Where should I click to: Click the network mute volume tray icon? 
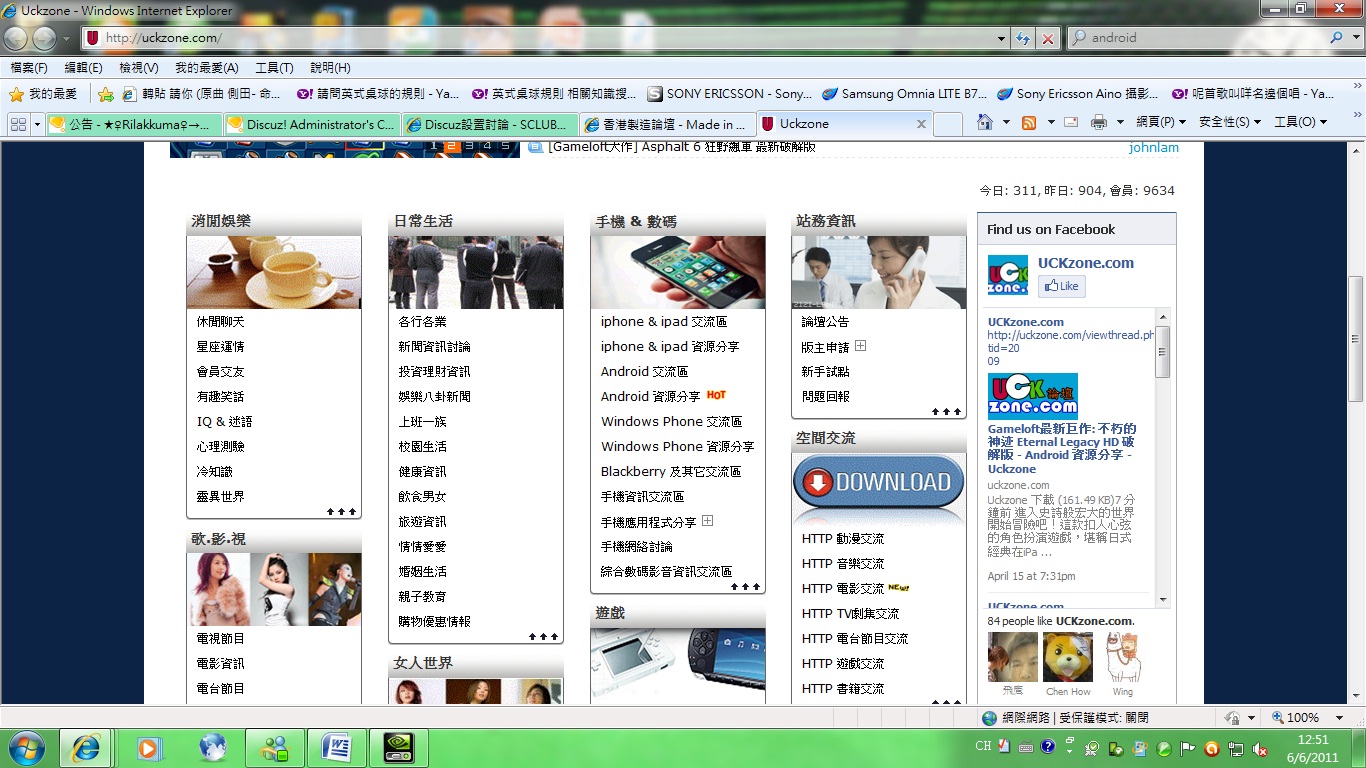coord(1260,749)
